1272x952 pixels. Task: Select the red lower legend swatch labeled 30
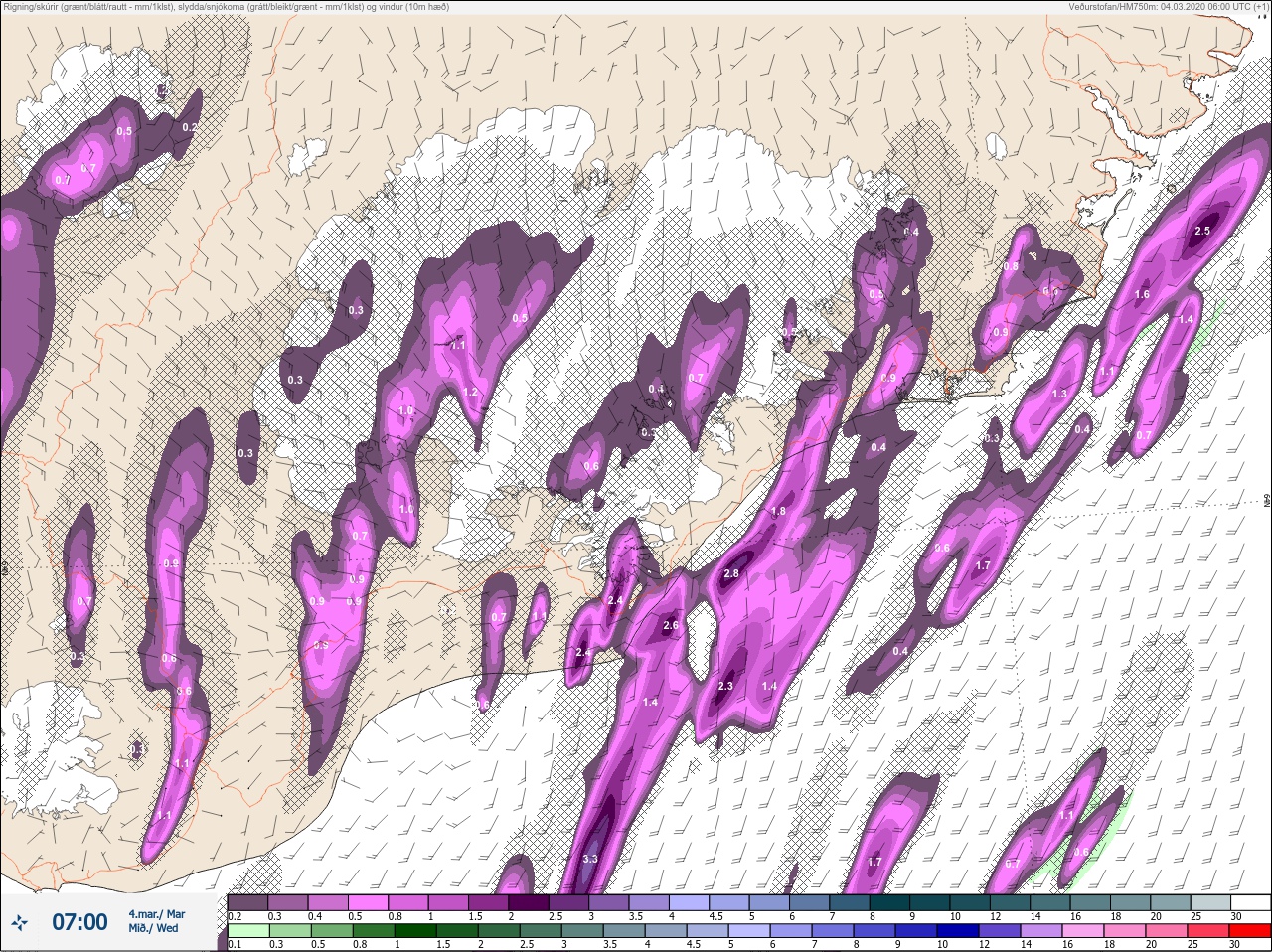click(1249, 931)
